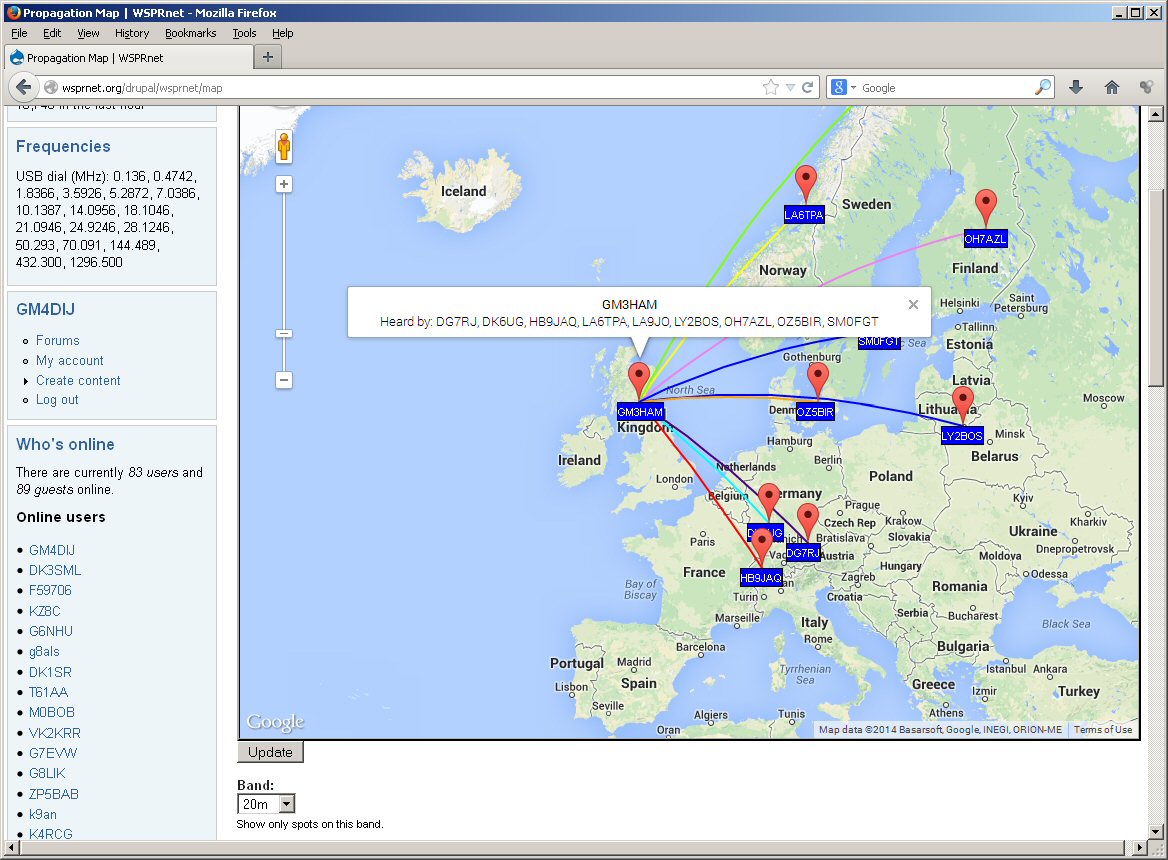Click the Google logo on the map
Screen dimensions: 1168x860
point(276,722)
